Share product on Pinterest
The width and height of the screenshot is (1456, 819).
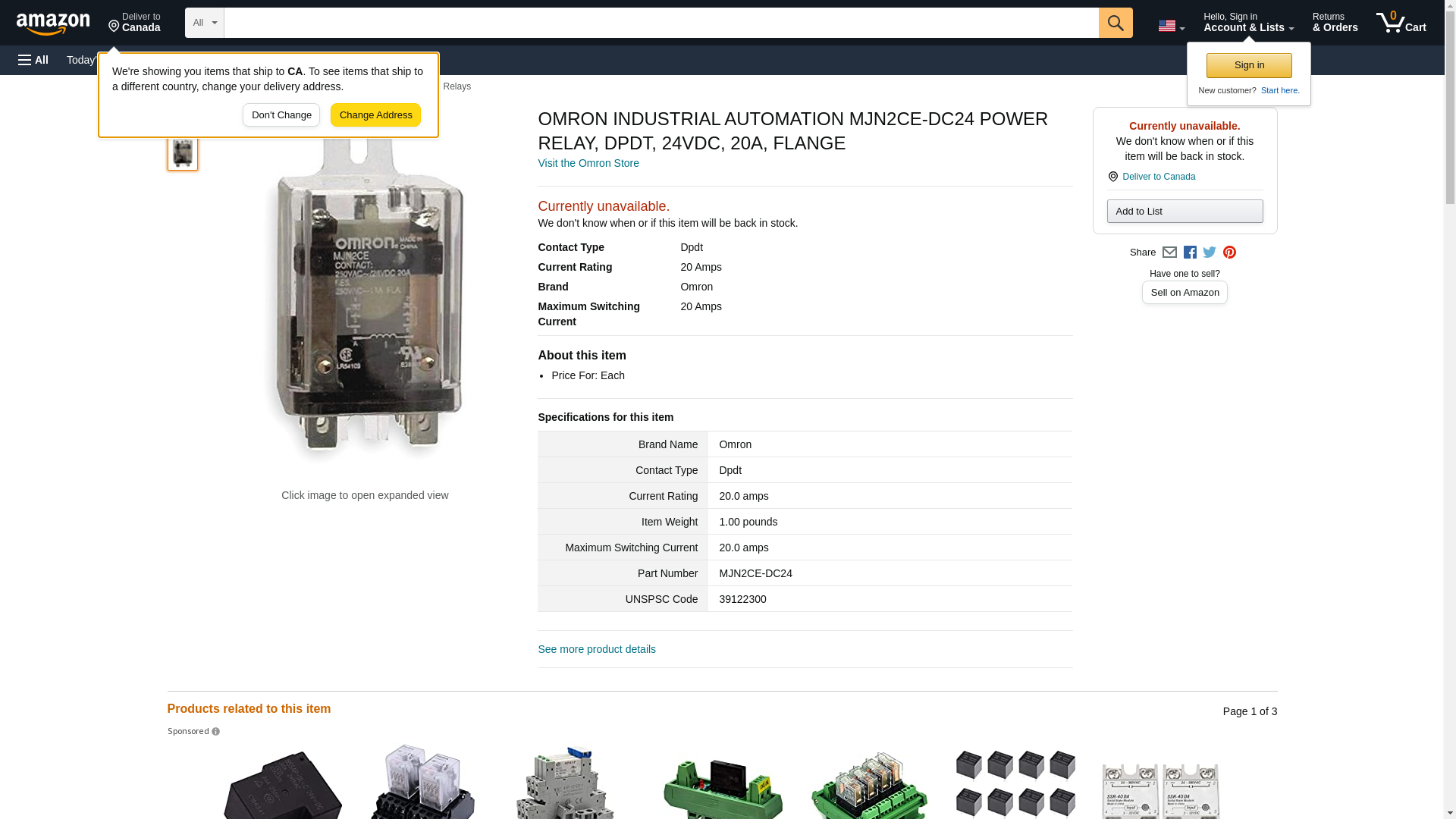pos(1229,253)
